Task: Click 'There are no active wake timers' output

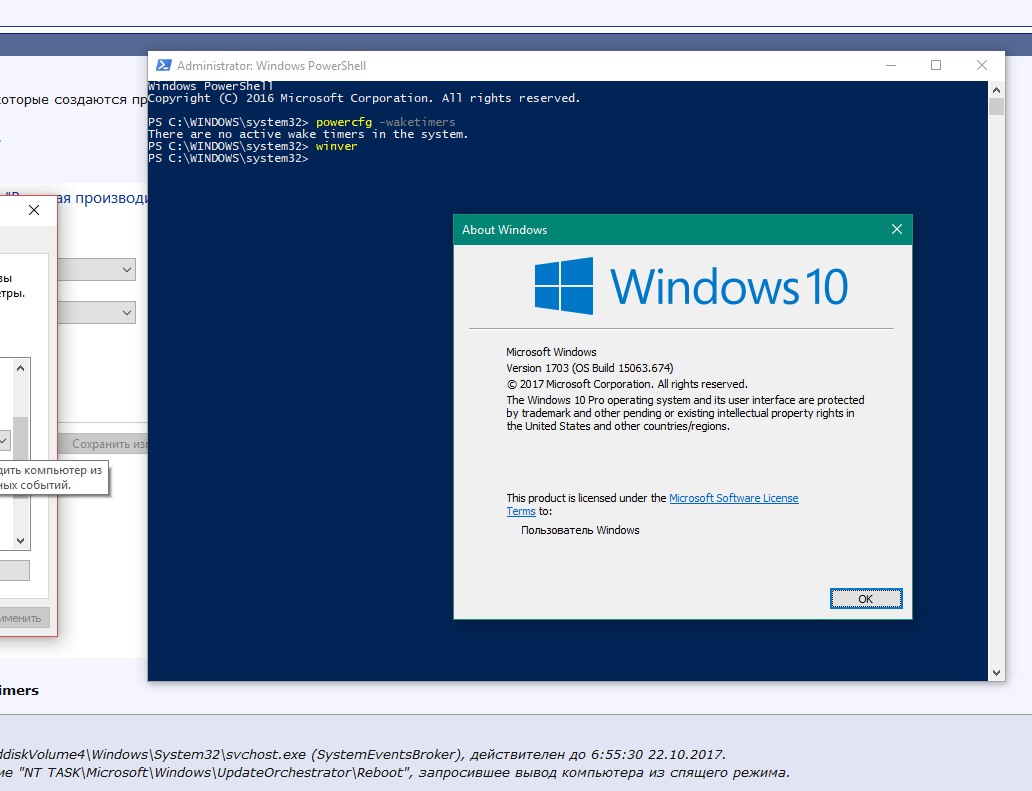Action: [x=308, y=134]
